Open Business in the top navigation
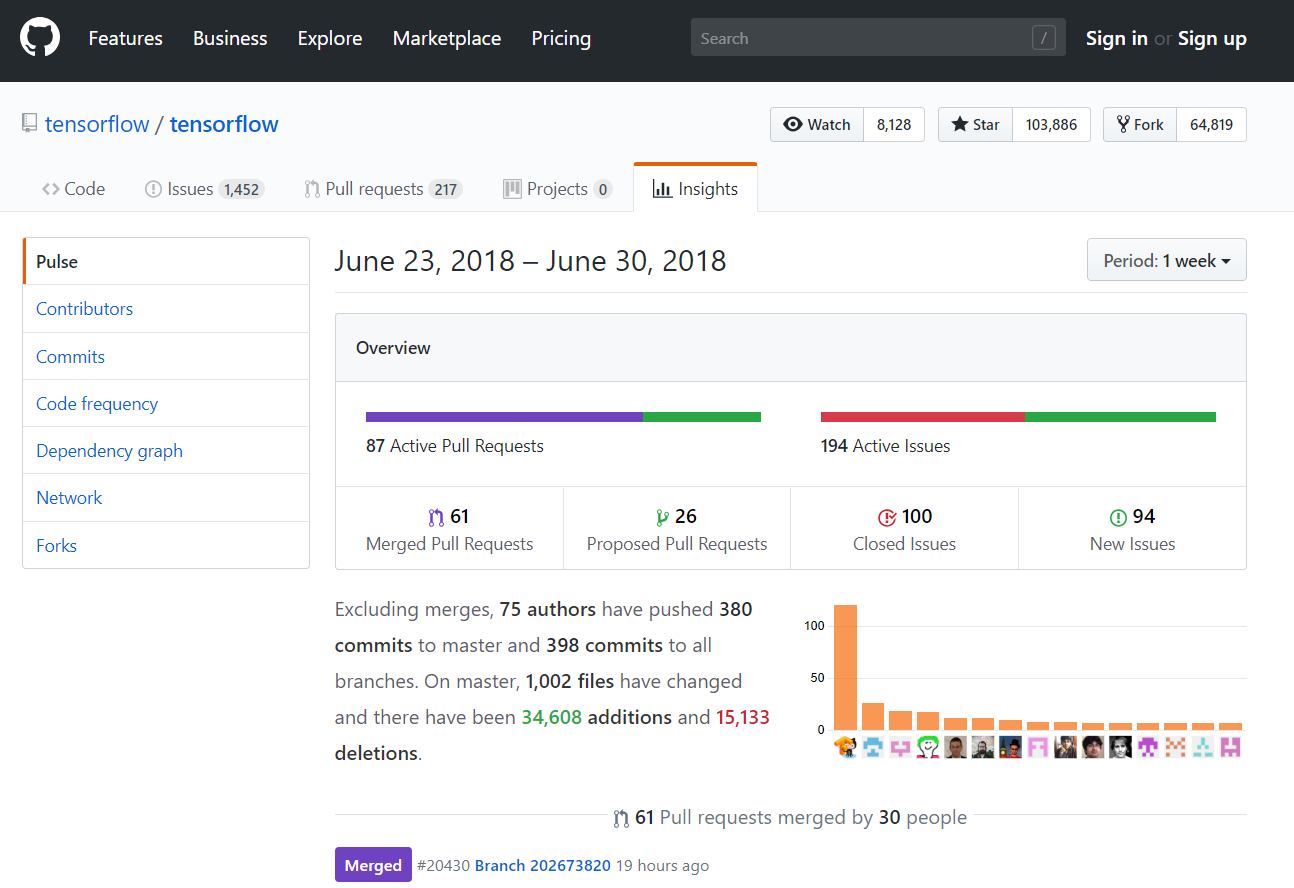 pos(230,38)
